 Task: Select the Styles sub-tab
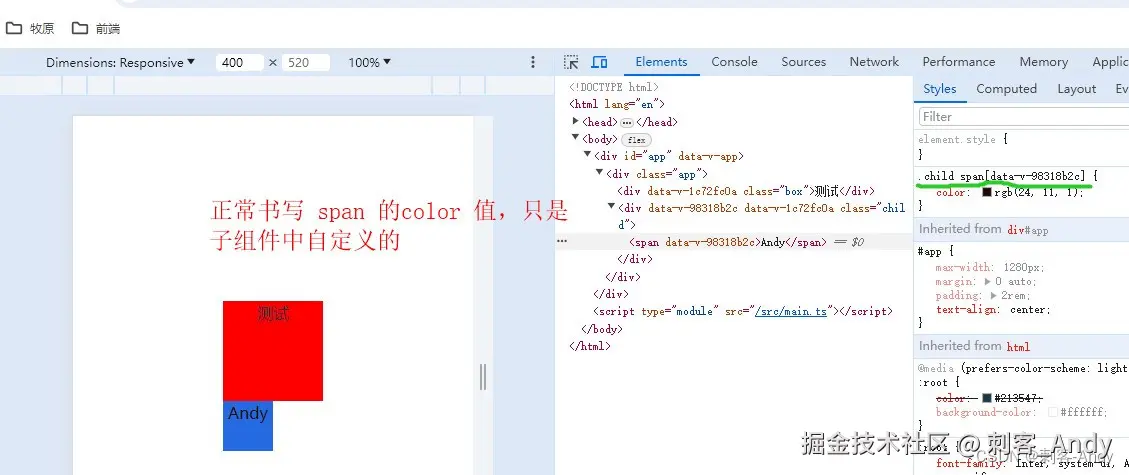point(940,89)
